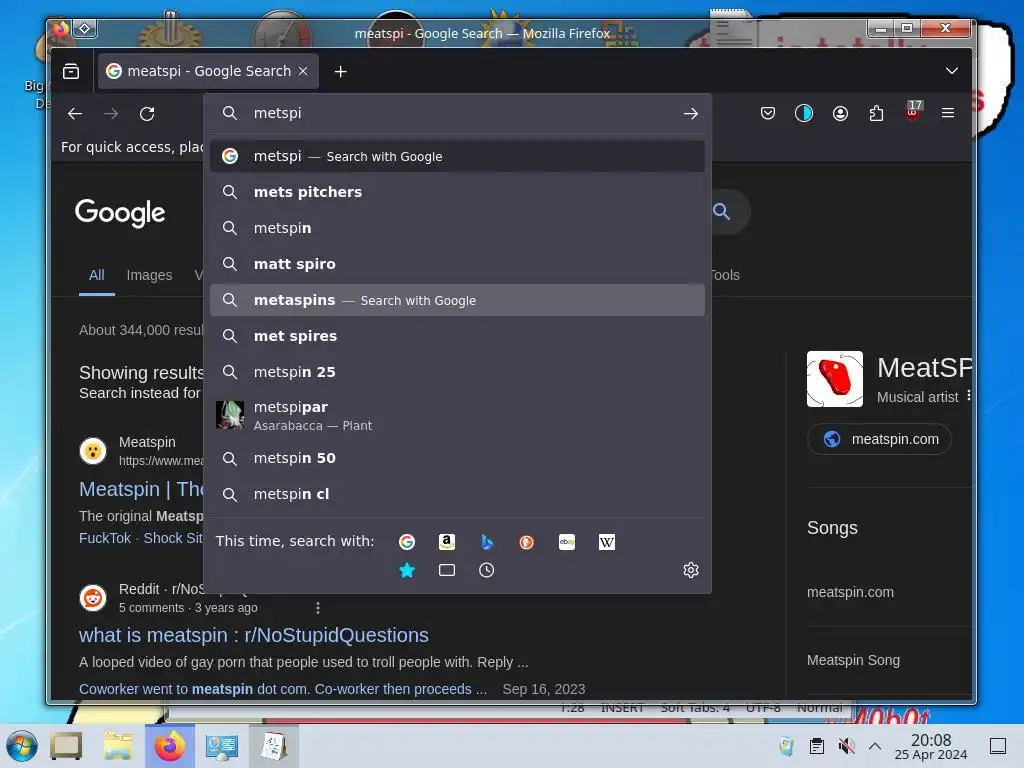Expand the list all tabs chevron
The width and height of the screenshot is (1024, 768).
point(952,71)
